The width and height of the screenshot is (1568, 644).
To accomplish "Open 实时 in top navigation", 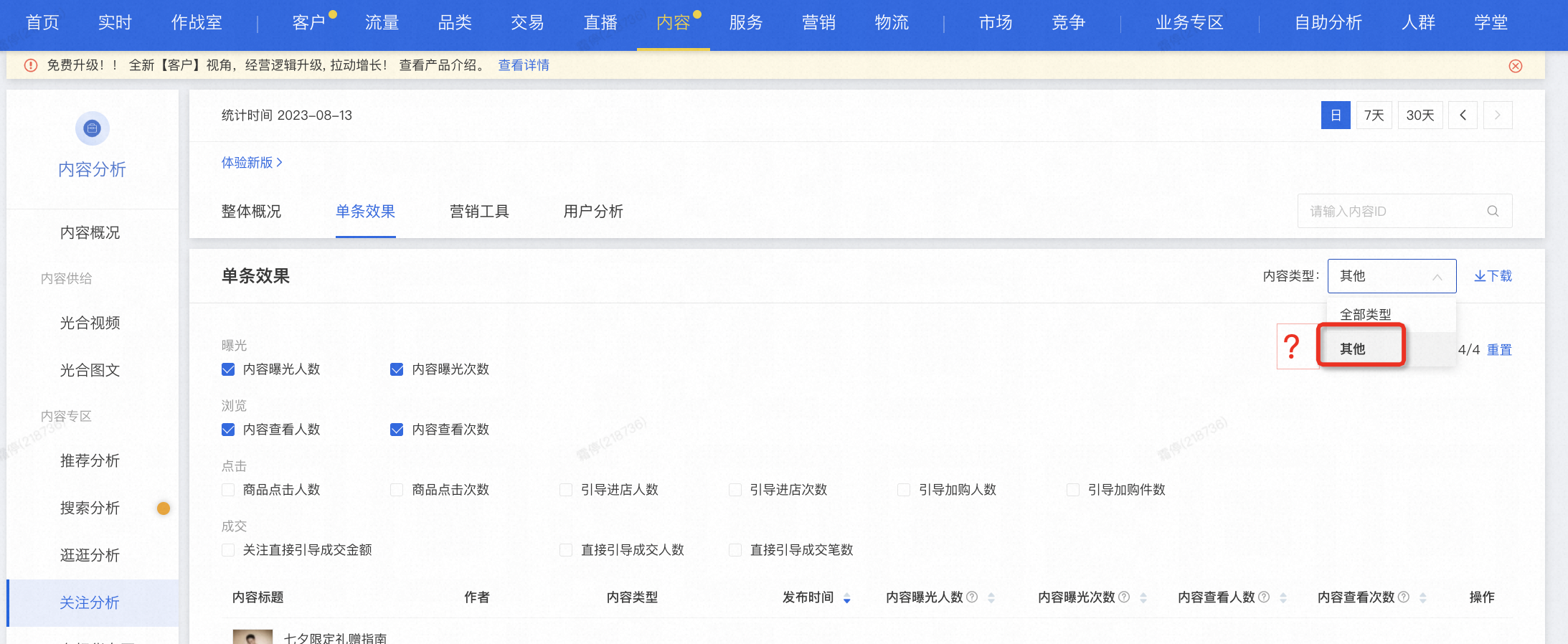I will point(115,23).
